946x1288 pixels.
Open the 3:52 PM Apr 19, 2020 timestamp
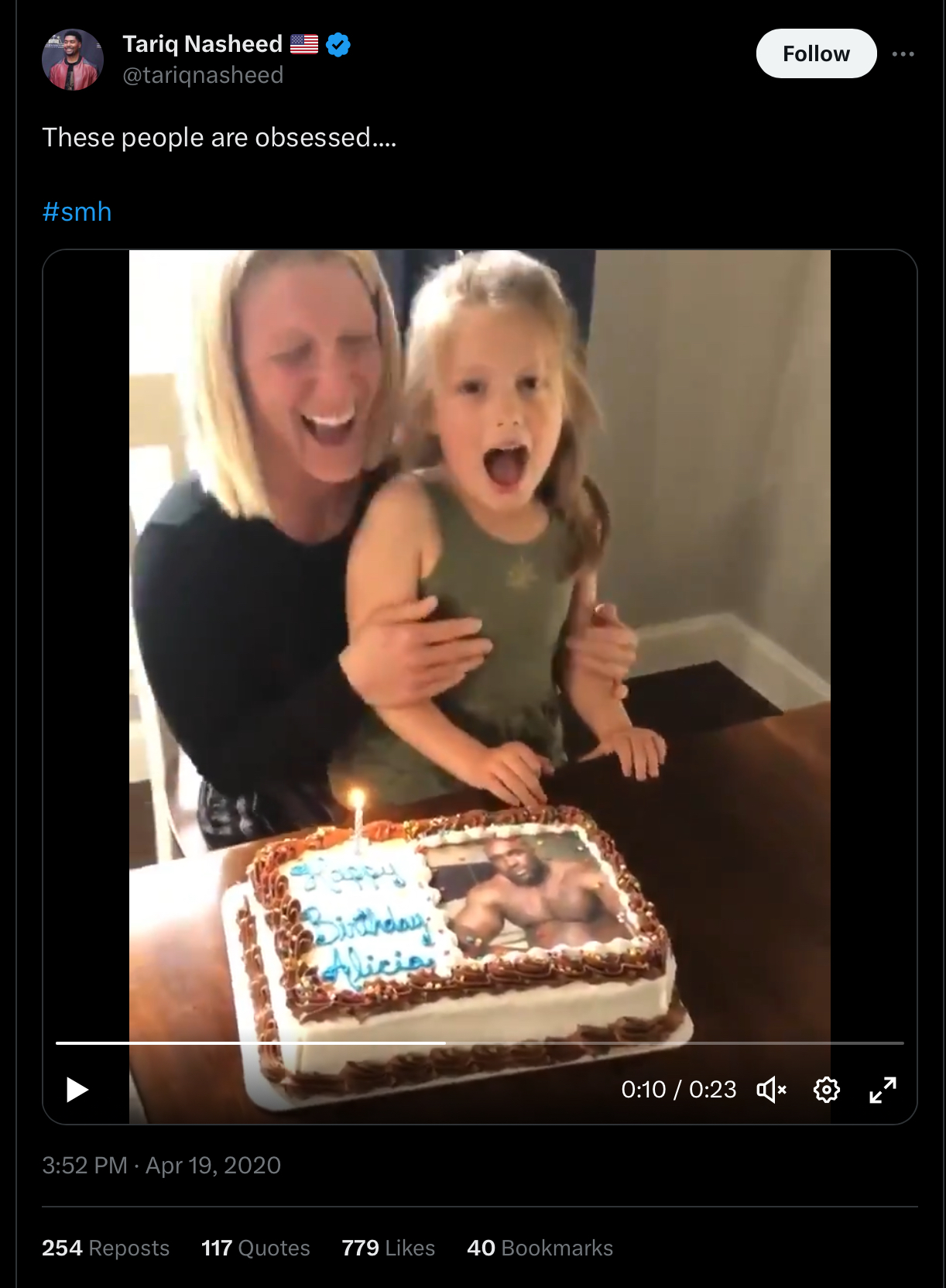click(x=161, y=1165)
